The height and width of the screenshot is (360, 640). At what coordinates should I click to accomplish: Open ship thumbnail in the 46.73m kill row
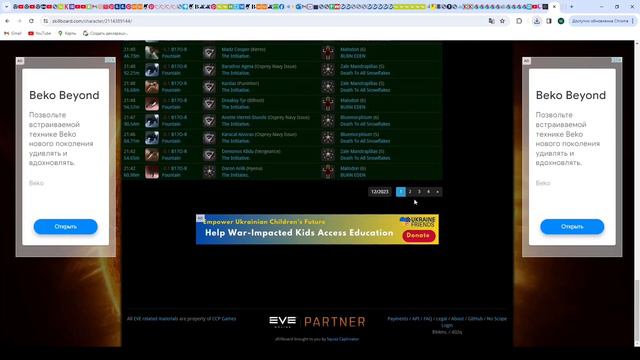click(152, 53)
